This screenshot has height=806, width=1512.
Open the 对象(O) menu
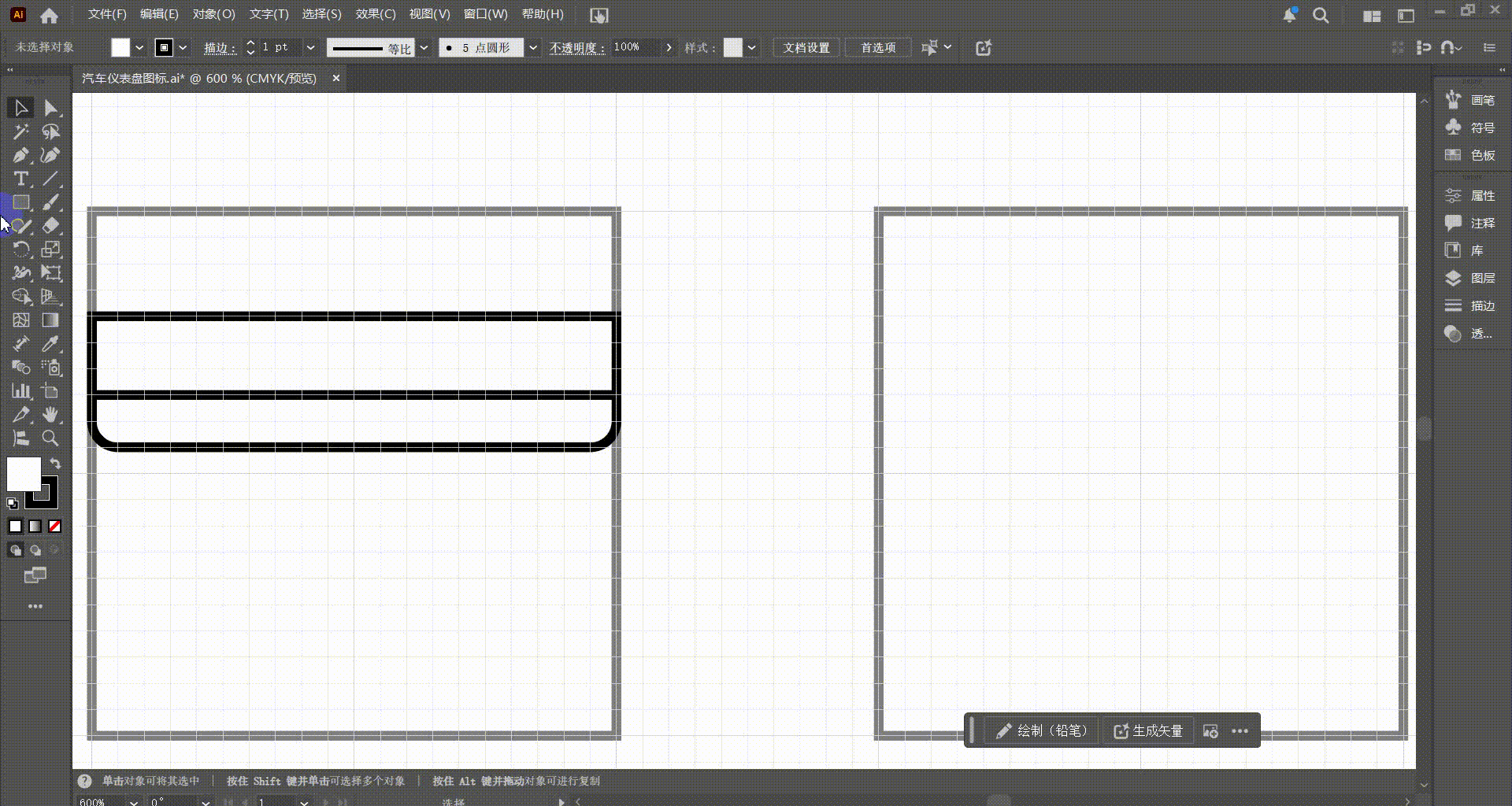click(x=214, y=15)
